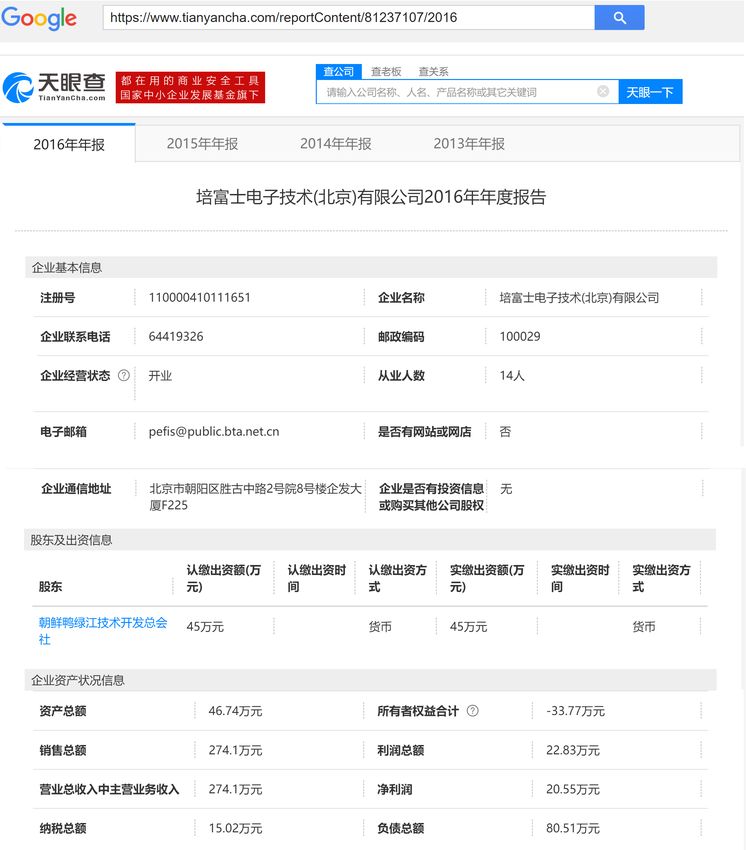Click total tax value 15.02万元
The width and height of the screenshot is (746, 850).
tap(235, 828)
